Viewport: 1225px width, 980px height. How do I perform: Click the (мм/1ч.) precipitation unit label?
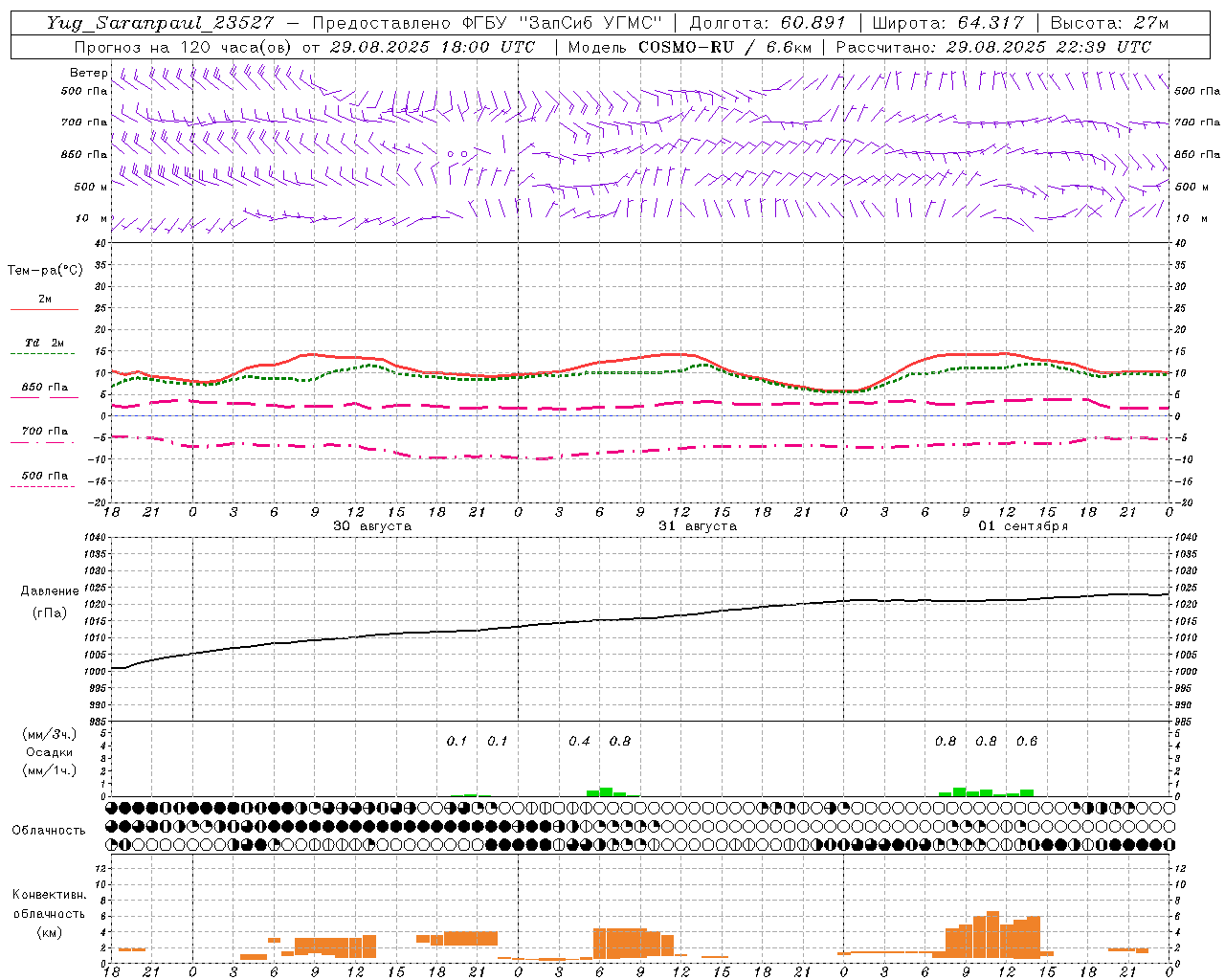[50, 770]
